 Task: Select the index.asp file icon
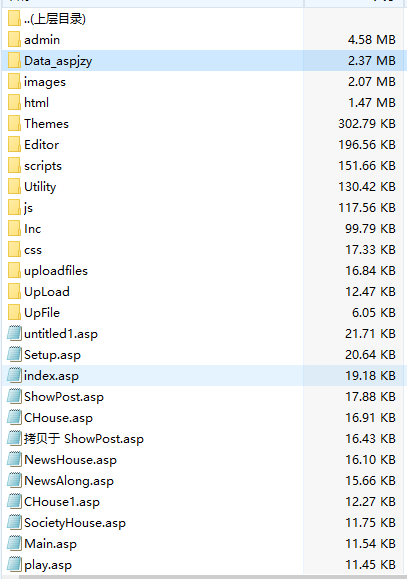(x=14, y=376)
